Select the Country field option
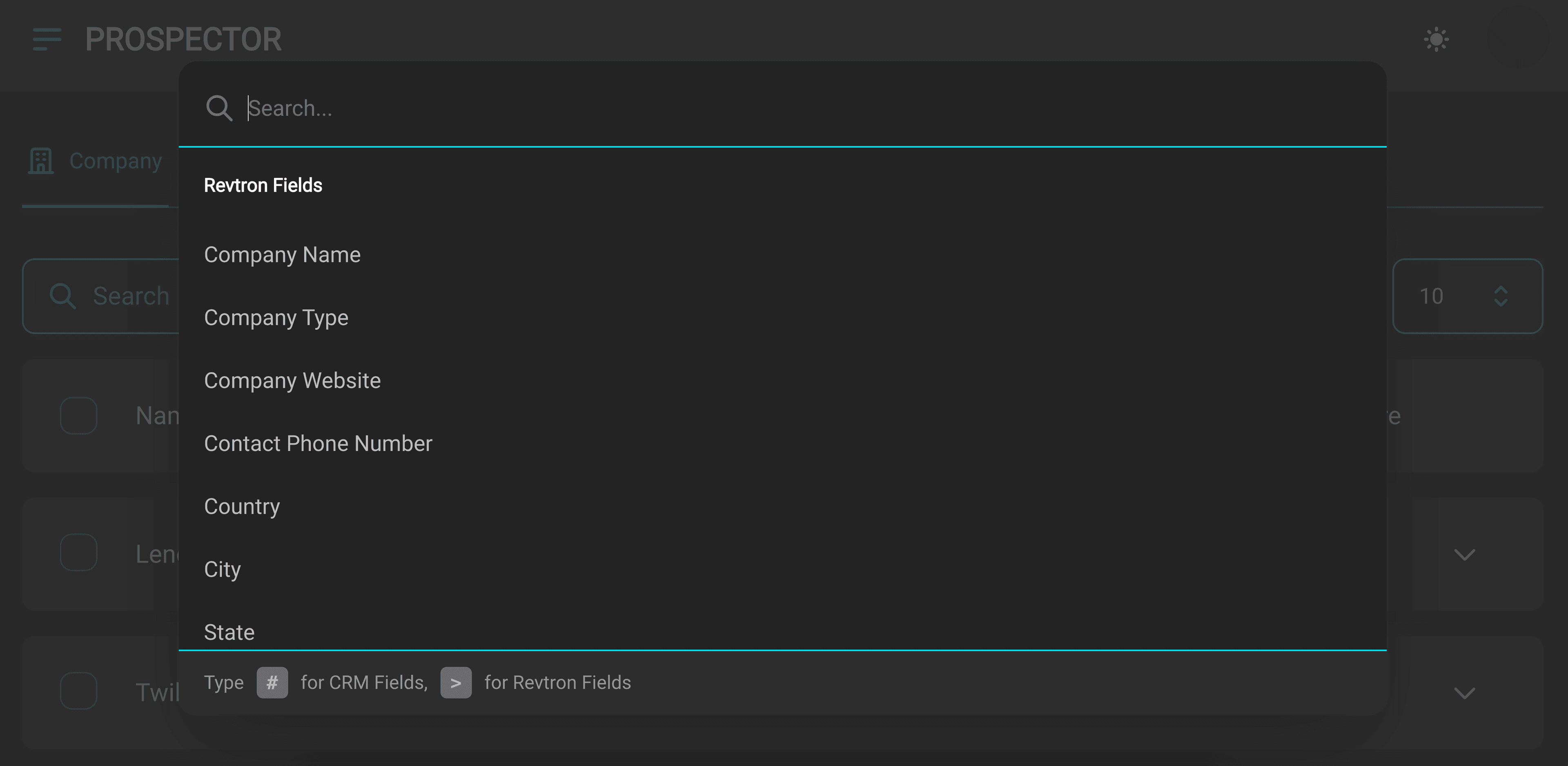The image size is (1568, 766). tap(242, 507)
